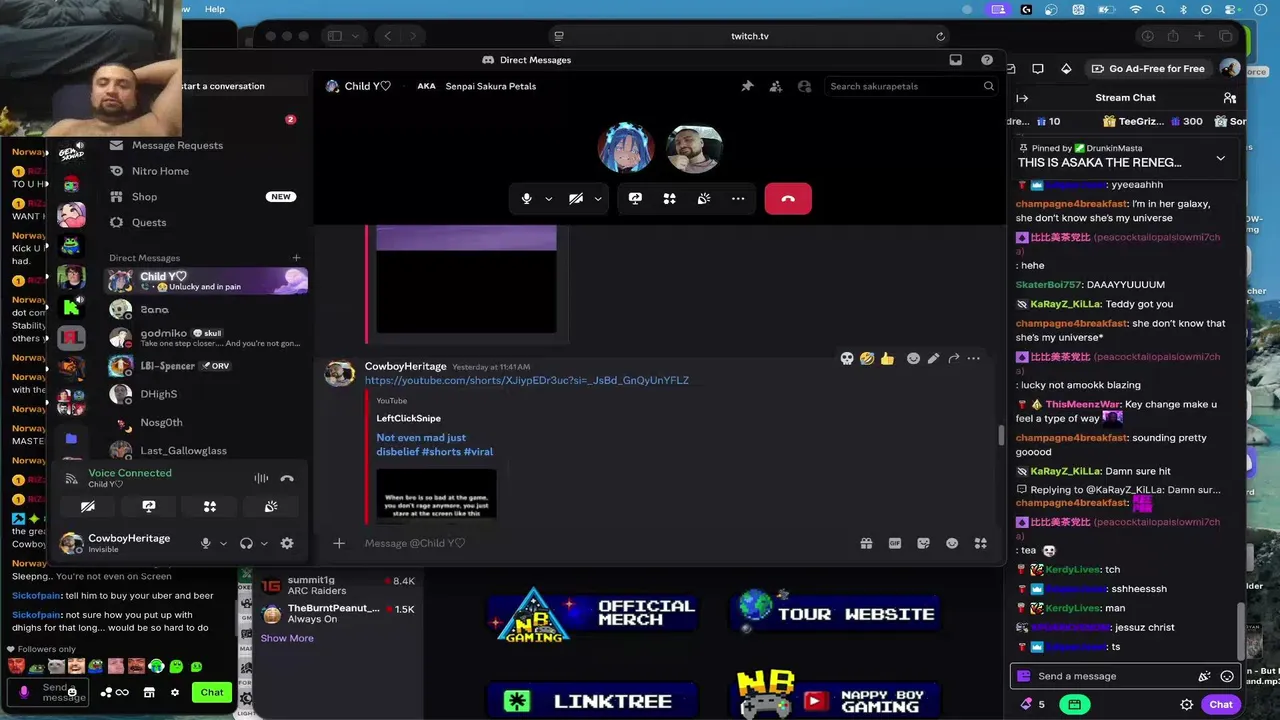1280x720 pixels.
Task: Toggle camera button in Voice Connected panel
Action: [88, 507]
